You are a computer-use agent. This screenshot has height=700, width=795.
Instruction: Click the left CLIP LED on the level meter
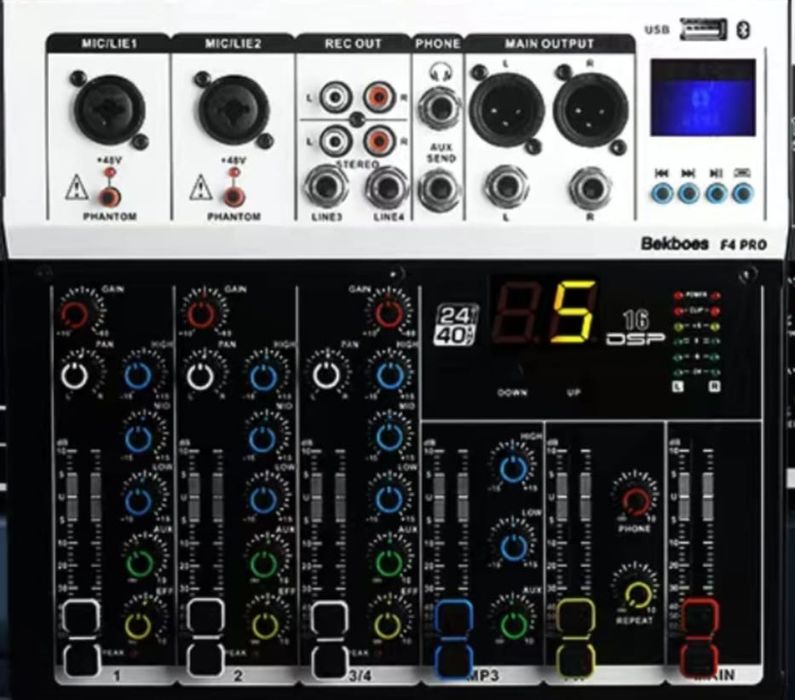[679, 310]
